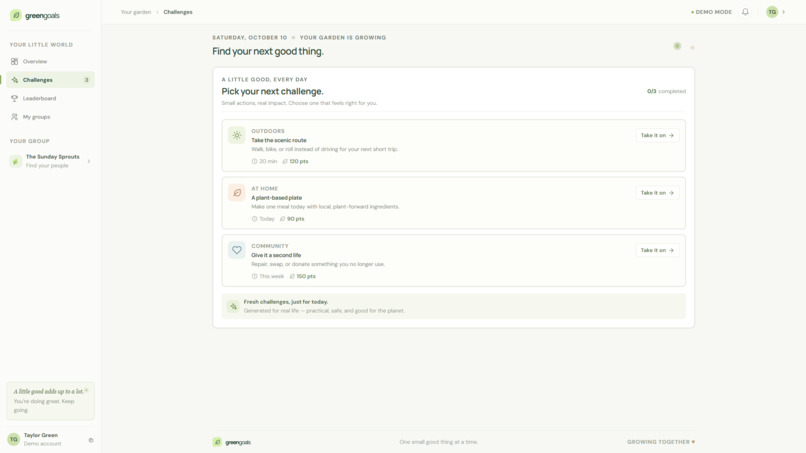Click 'One small good thing at a time.'
Screen dimensions: 806x453
(438, 442)
